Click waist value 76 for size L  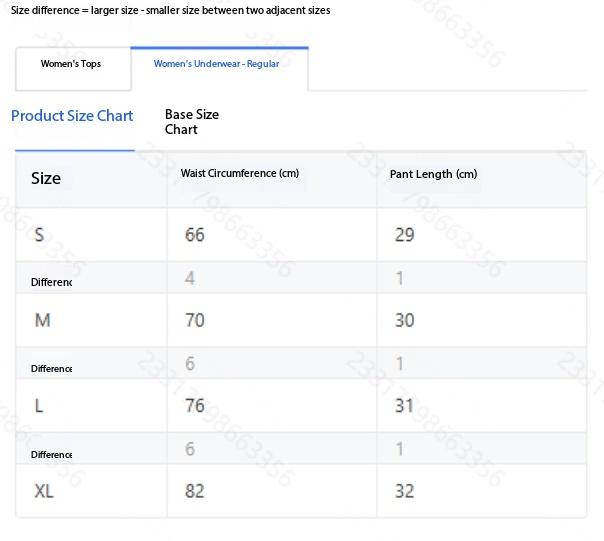pyautogui.click(x=195, y=405)
